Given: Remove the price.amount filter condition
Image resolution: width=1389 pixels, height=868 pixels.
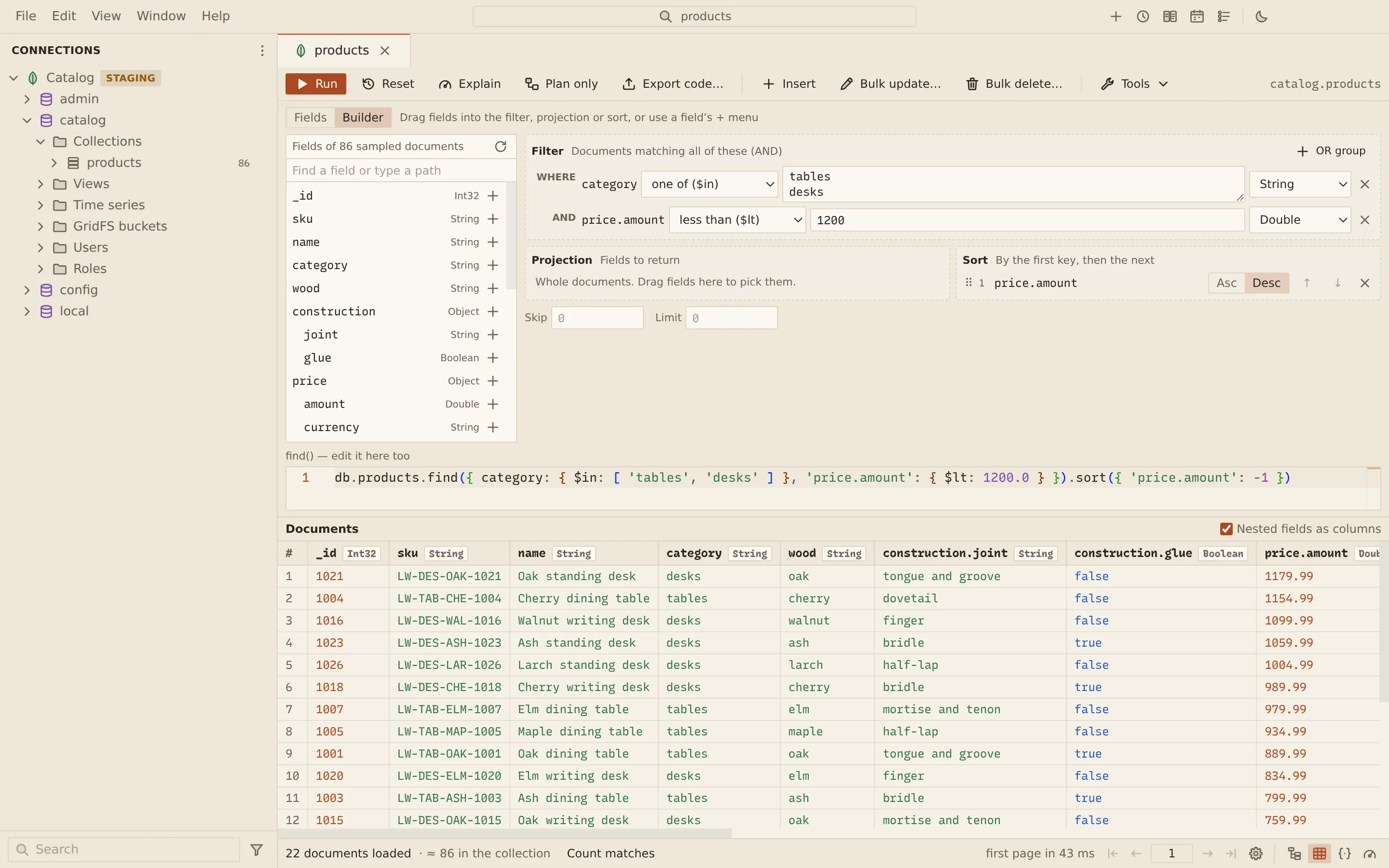Looking at the screenshot, I should 1365,220.
